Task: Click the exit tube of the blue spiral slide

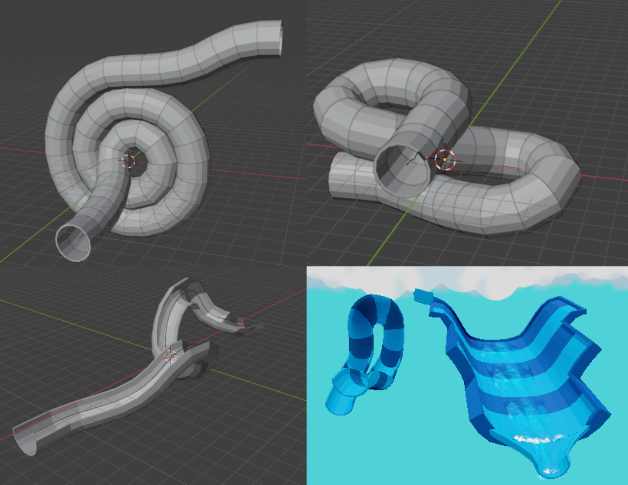Action: pos(338,402)
